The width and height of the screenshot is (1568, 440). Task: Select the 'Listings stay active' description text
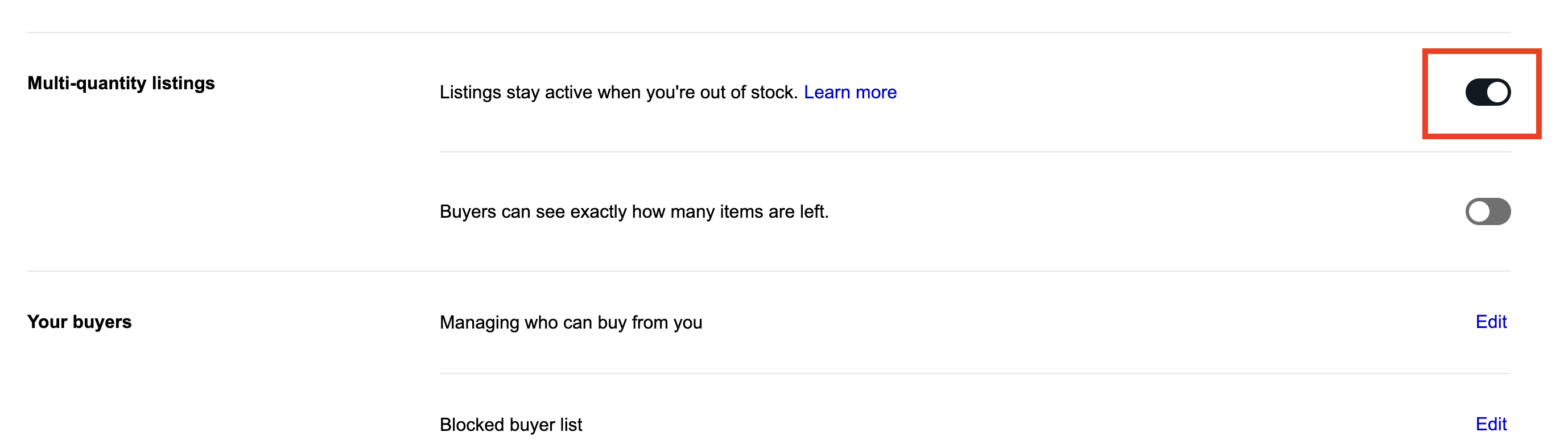click(x=617, y=92)
